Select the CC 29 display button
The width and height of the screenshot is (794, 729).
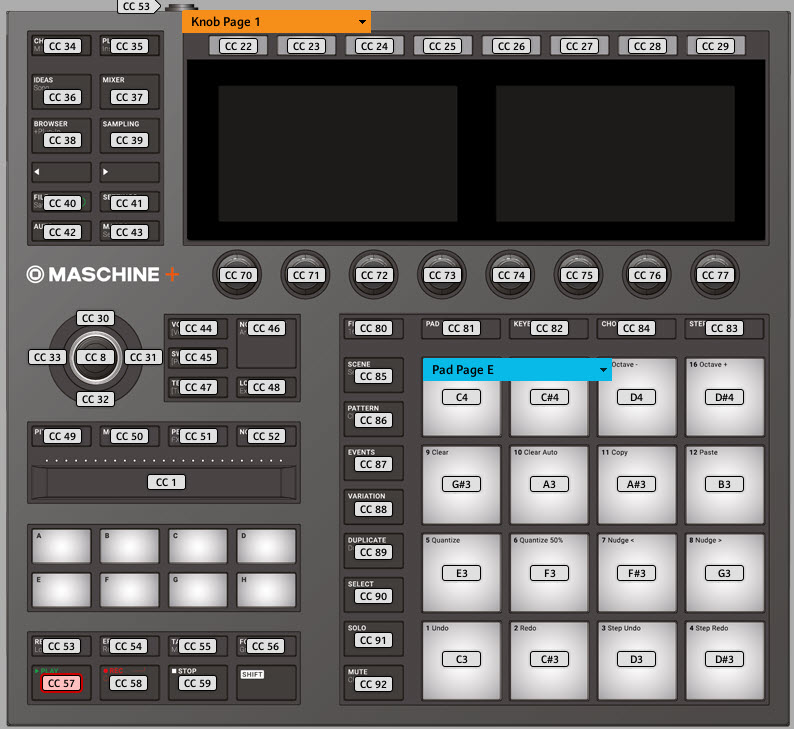click(715, 46)
